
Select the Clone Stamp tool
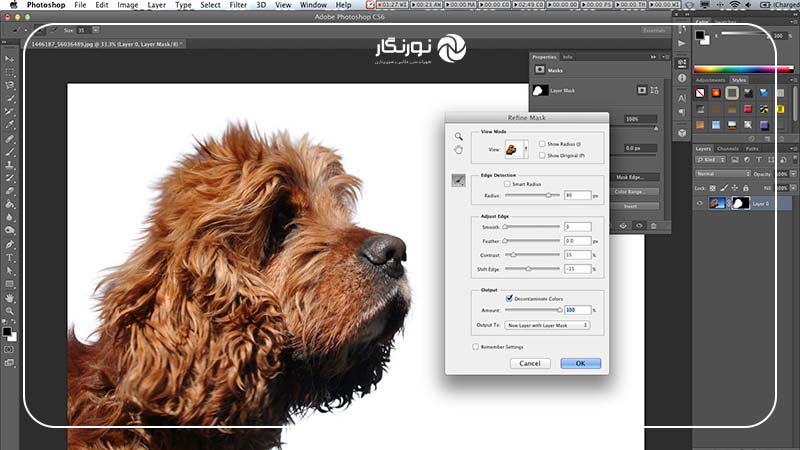point(9,165)
